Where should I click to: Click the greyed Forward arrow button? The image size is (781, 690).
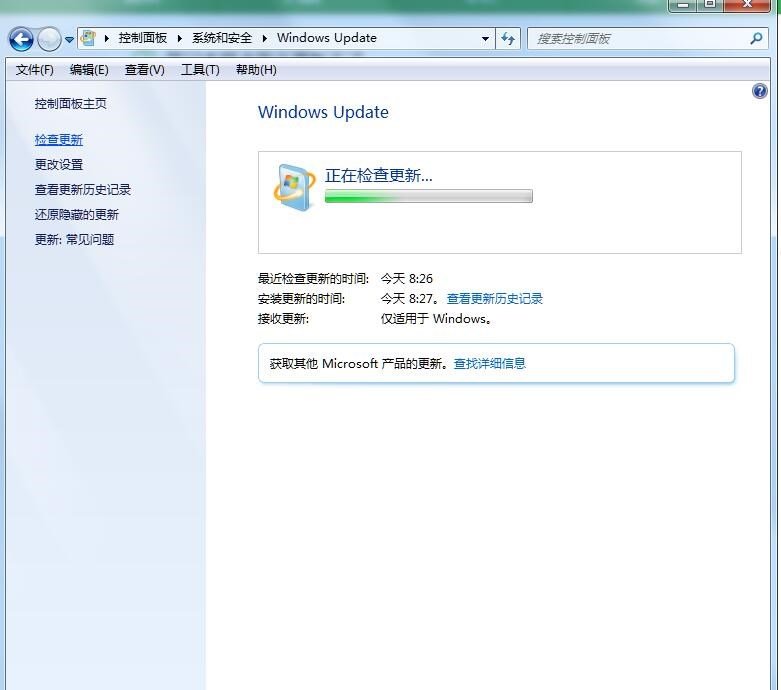click(x=49, y=39)
